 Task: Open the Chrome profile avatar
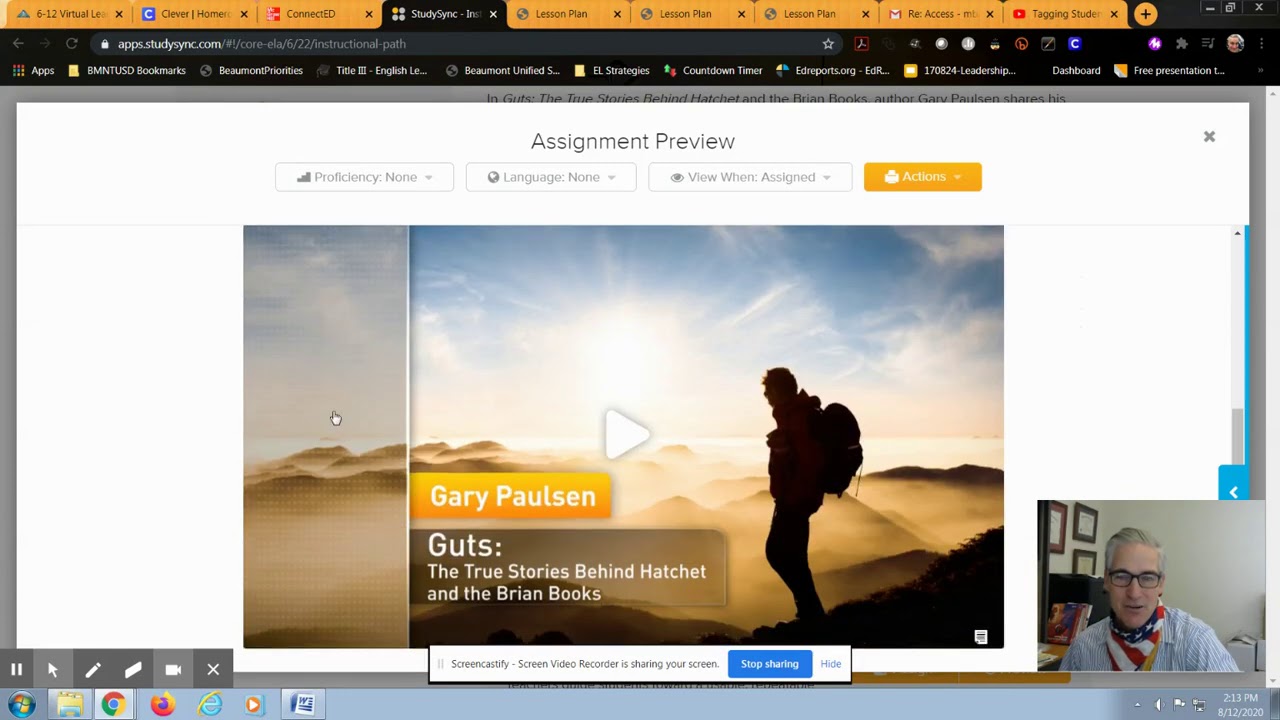(1235, 44)
